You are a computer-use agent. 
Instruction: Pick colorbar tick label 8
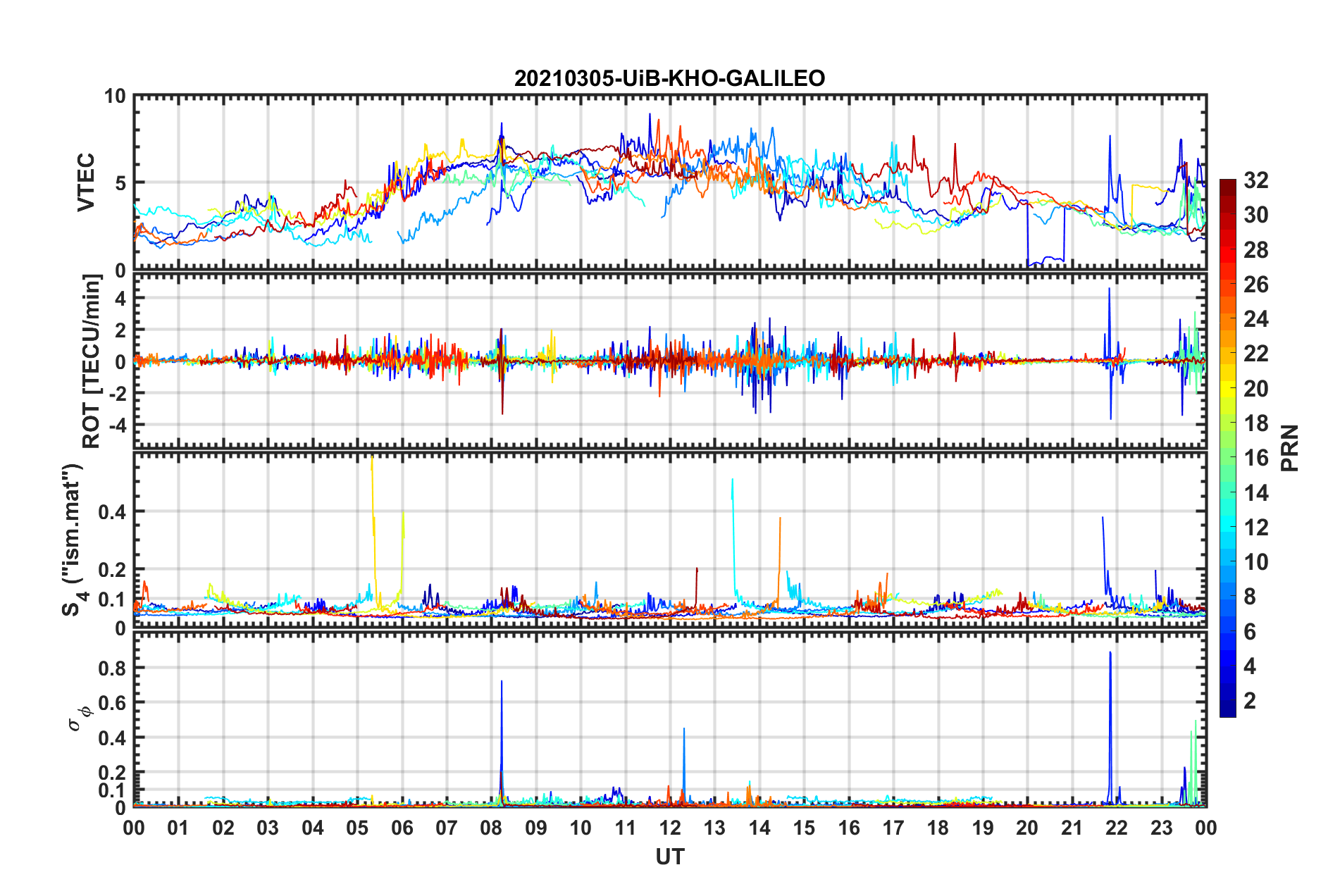[1250, 597]
